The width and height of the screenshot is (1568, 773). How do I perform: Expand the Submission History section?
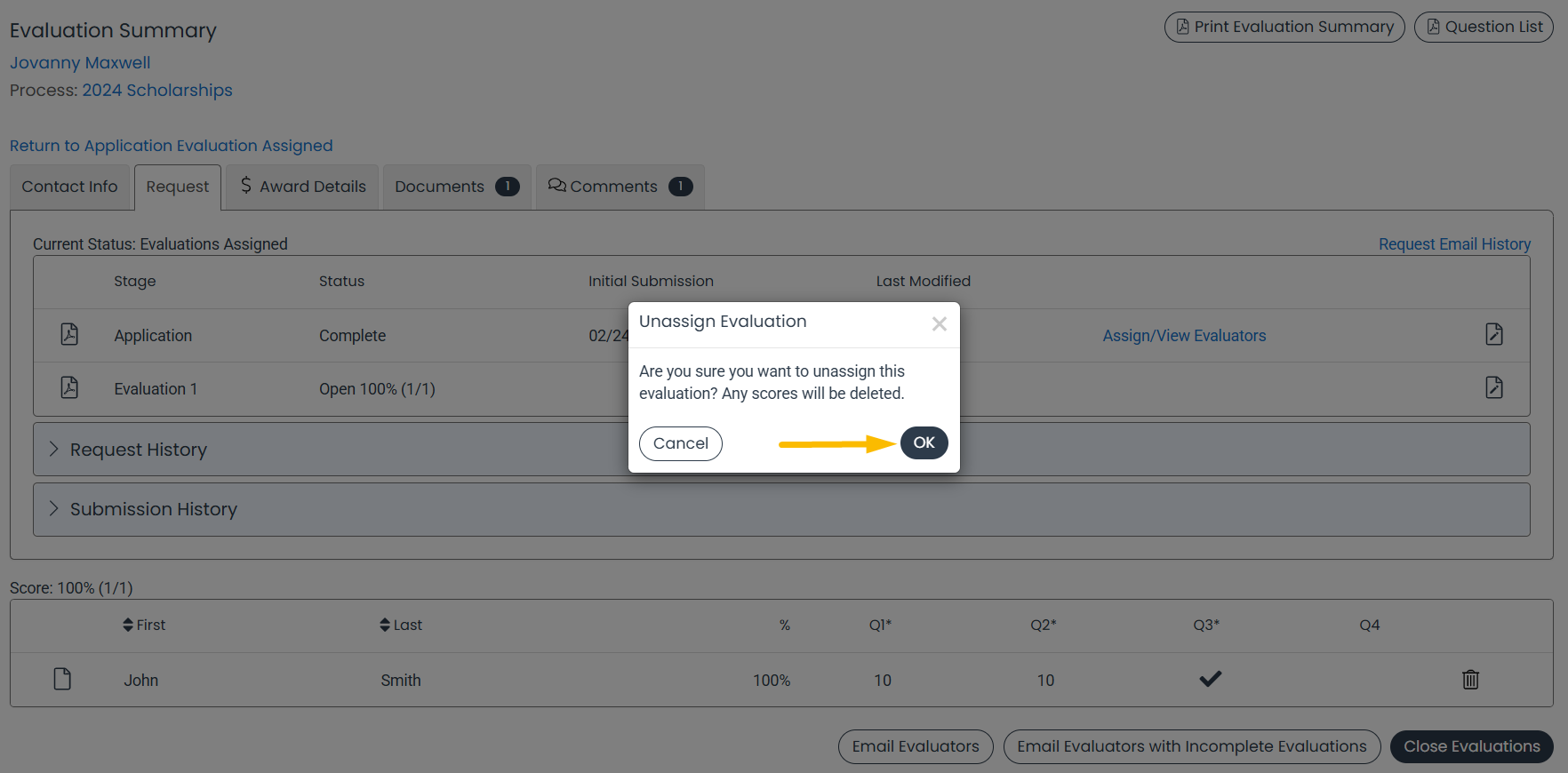781,509
